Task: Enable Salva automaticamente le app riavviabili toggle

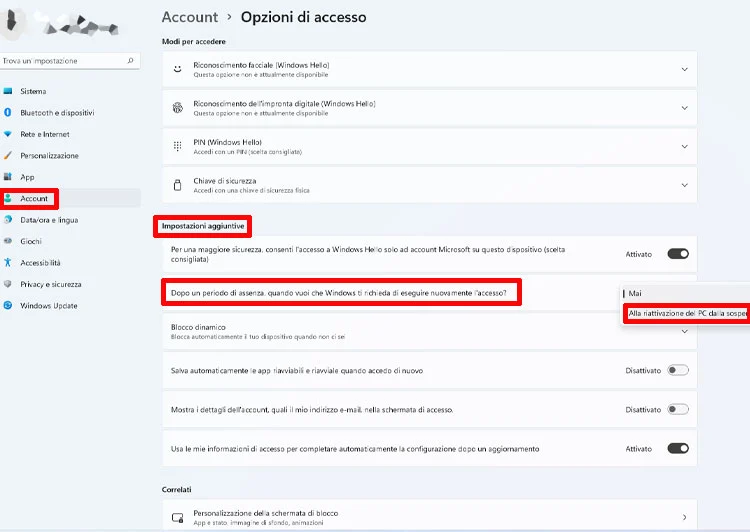Action: pos(678,370)
